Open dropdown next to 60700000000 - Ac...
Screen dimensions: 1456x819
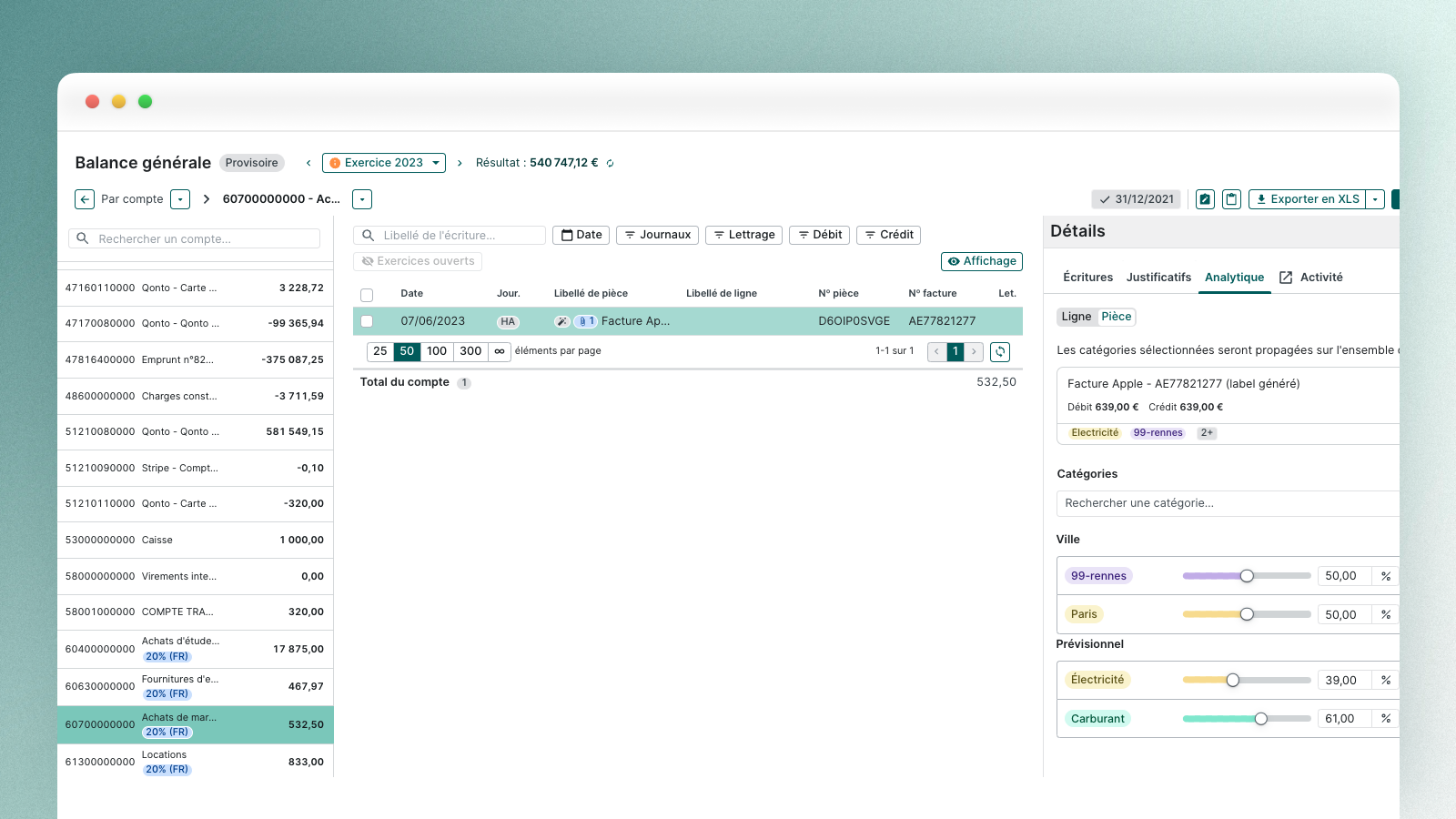tap(362, 199)
